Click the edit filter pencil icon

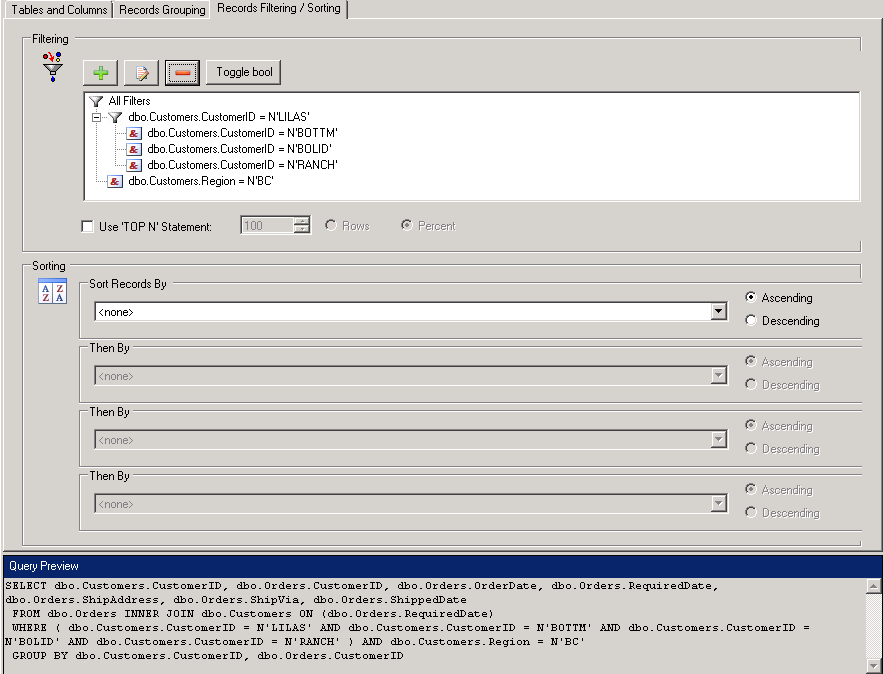click(141, 73)
